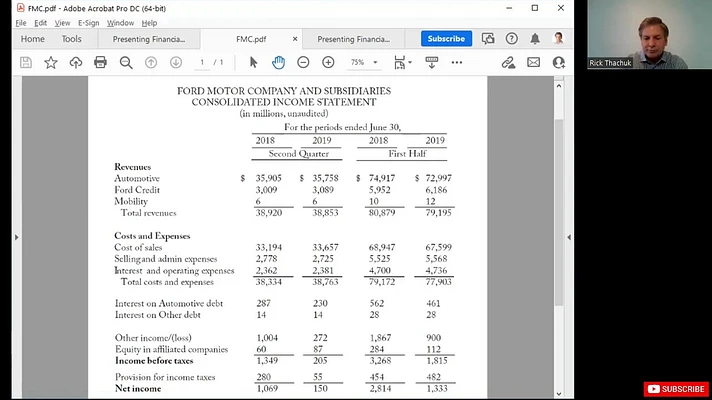Click the Net income row label
This screenshot has height=400, width=712.
tap(138, 389)
